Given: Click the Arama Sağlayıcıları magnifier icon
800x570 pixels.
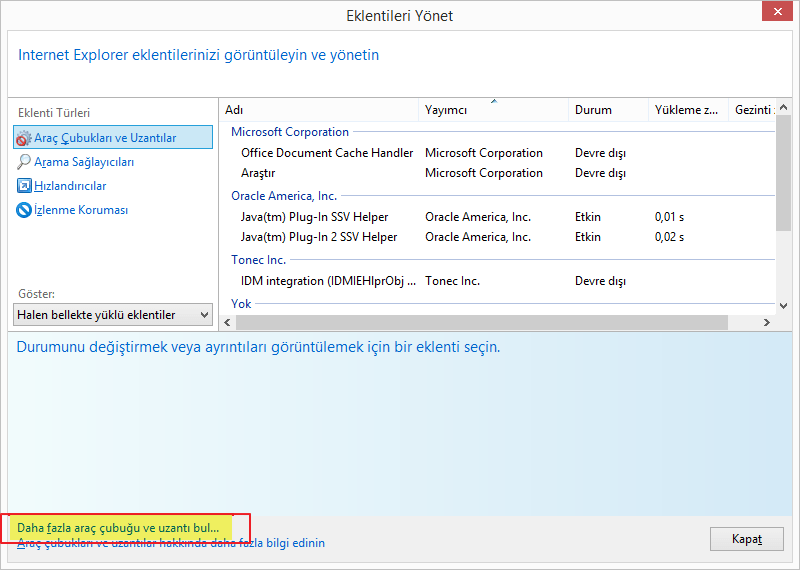Looking at the screenshot, I should (24, 162).
